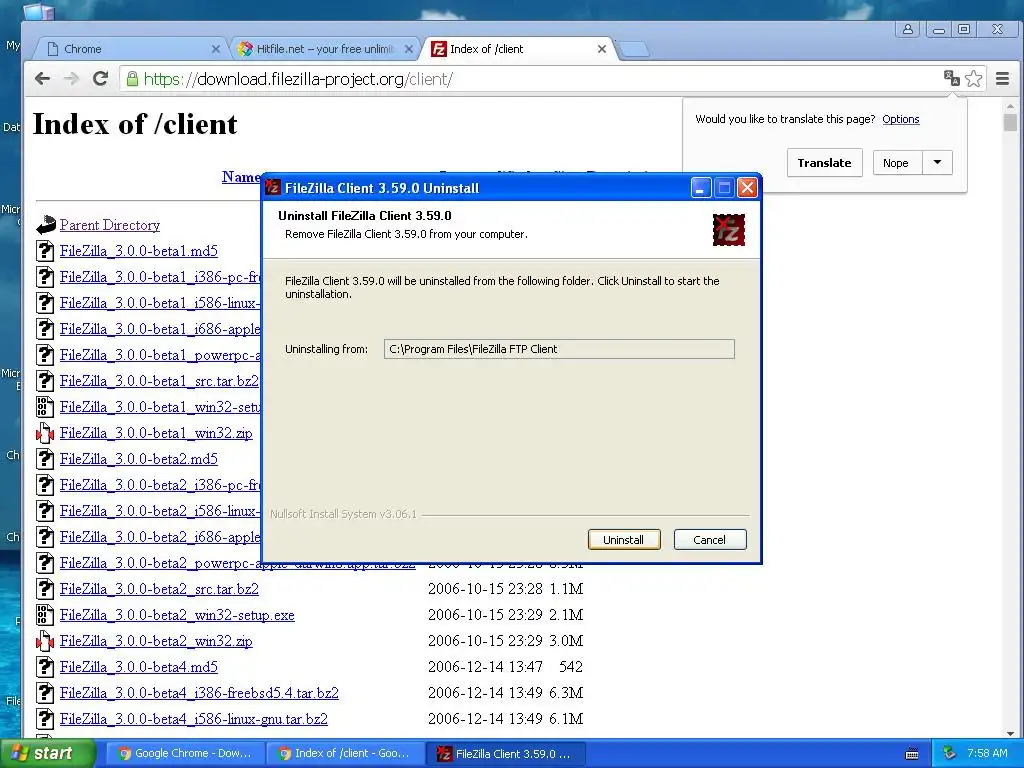Click the unknown-file icon beside FileZilla_3.0.0-beta4.md5
This screenshot has width=1024, height=768.
tap(45, 667)
